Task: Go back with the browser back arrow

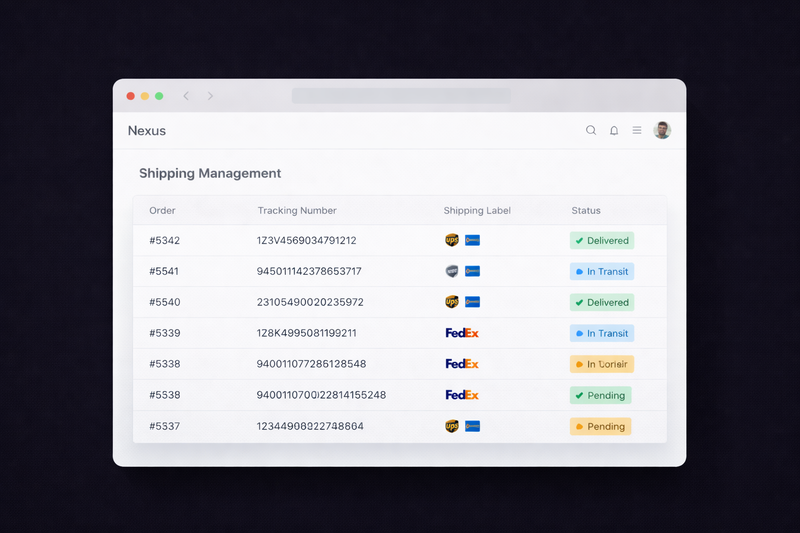Action: tap(186, 96)
